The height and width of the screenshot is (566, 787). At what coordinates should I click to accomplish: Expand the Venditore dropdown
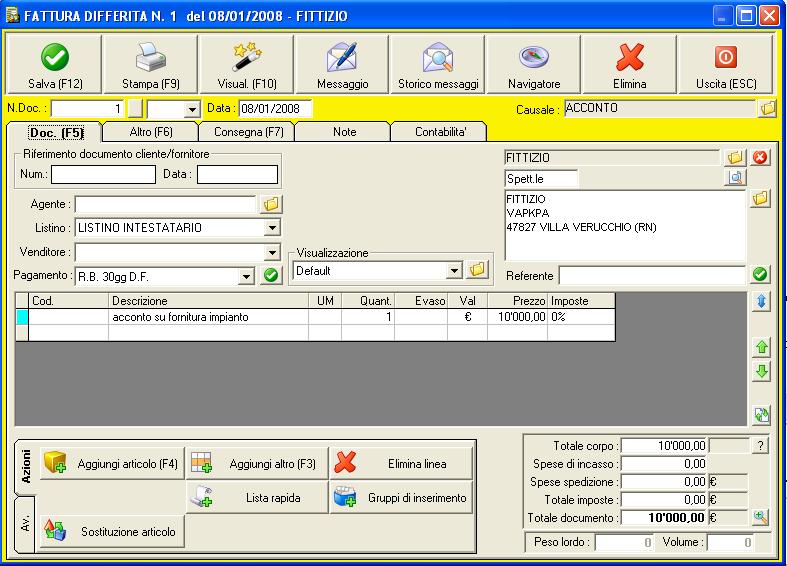tap(272, 252)
